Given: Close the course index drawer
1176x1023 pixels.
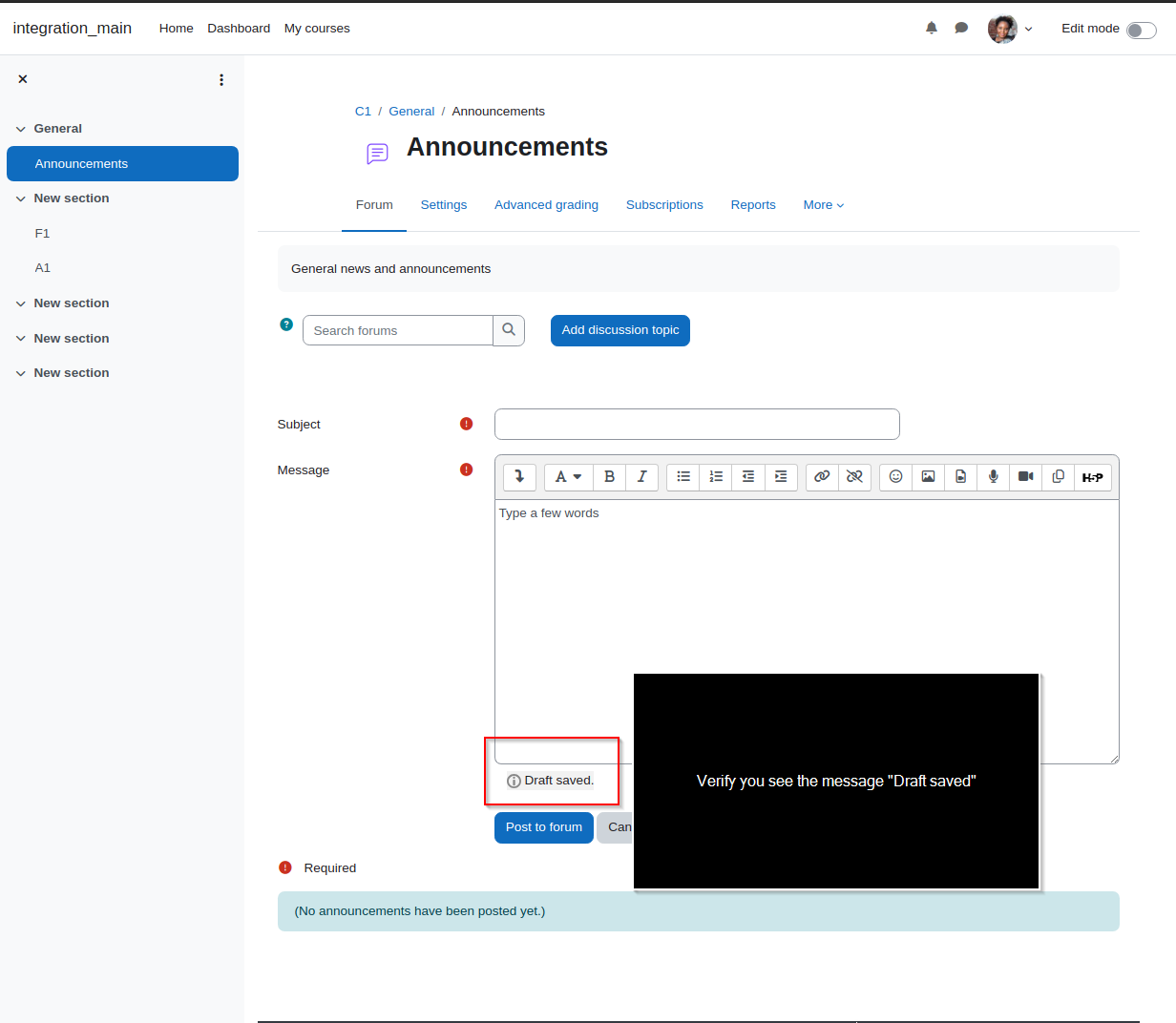Looking at the screenshot, I should [x=23, y=79].
